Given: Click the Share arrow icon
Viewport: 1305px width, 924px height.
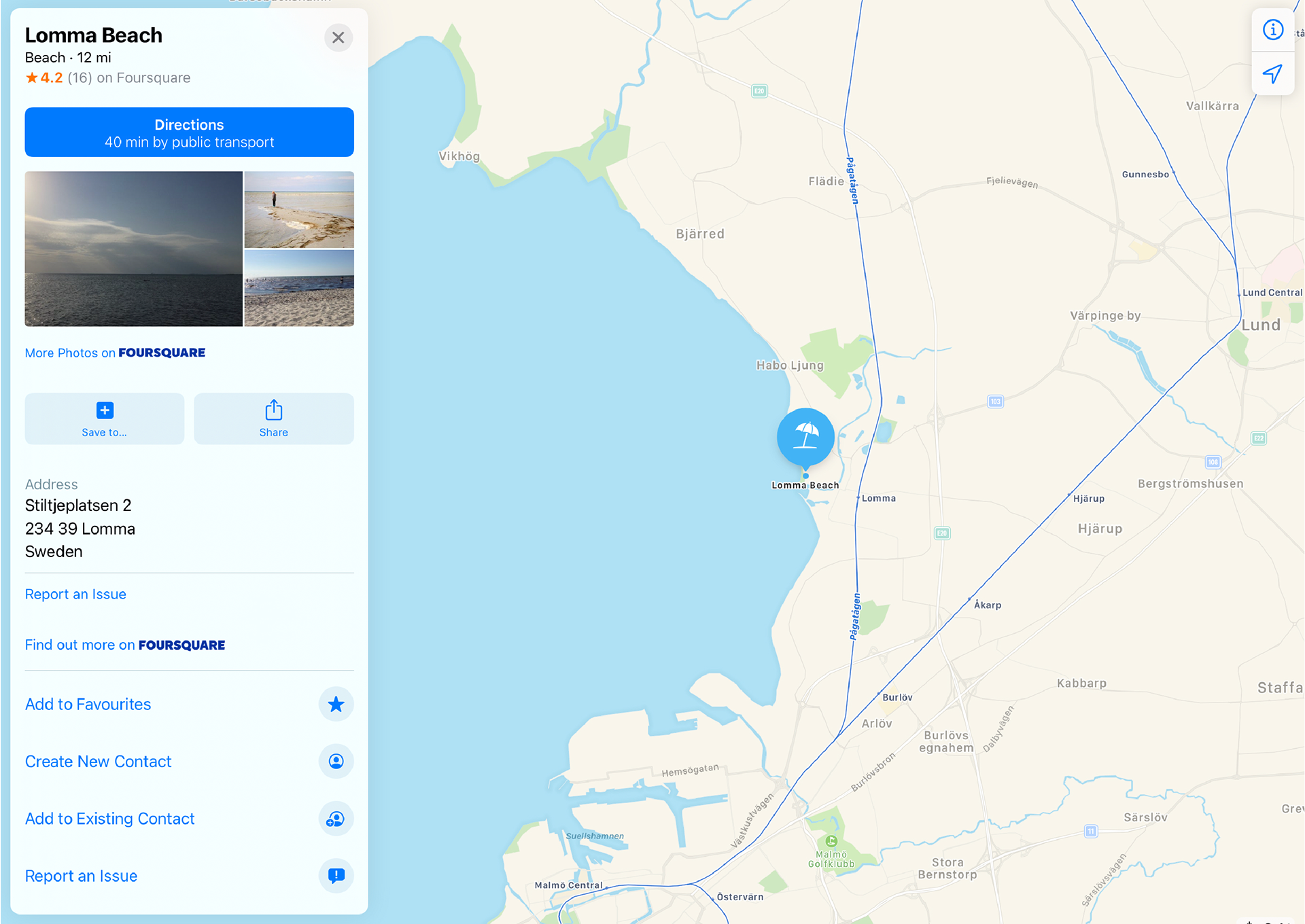Looking at the screenshot, I should pos(273,410).
